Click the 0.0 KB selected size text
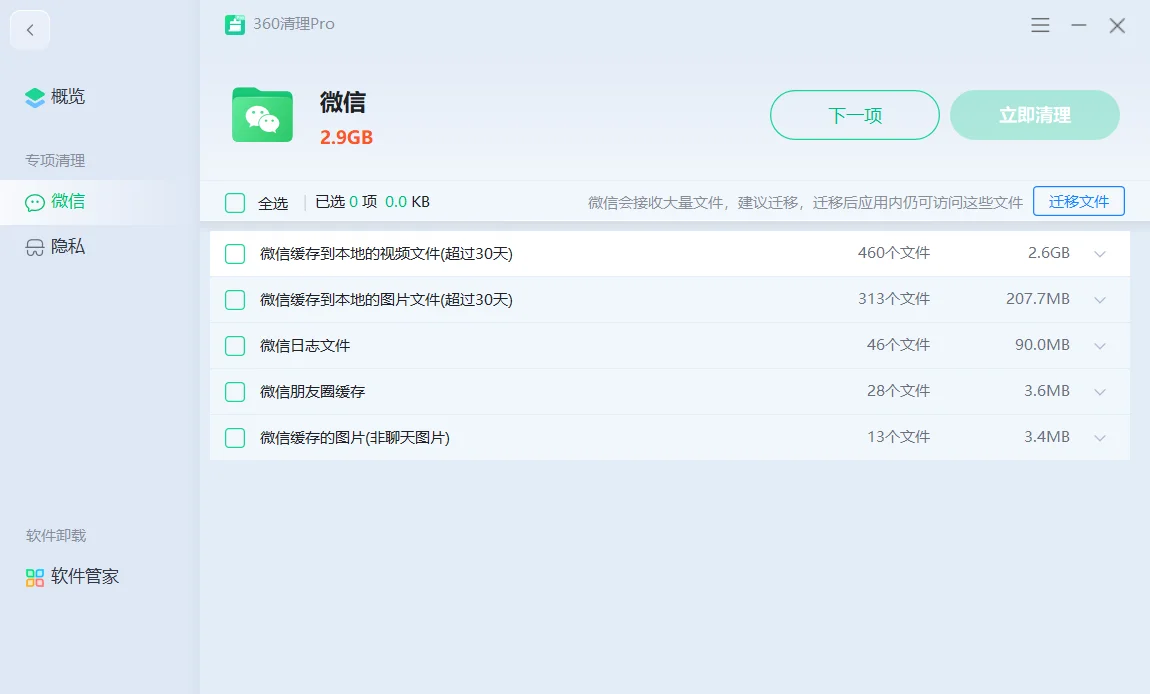The width and height of the screenshot is (1150, 694). point(408,202)
